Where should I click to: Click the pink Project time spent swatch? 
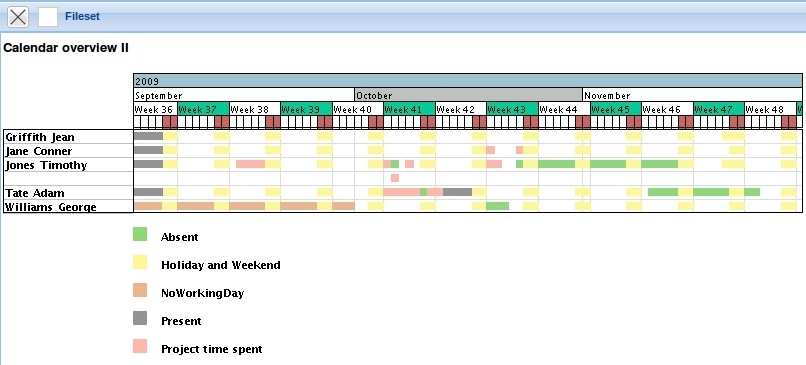tap(140, 346)
